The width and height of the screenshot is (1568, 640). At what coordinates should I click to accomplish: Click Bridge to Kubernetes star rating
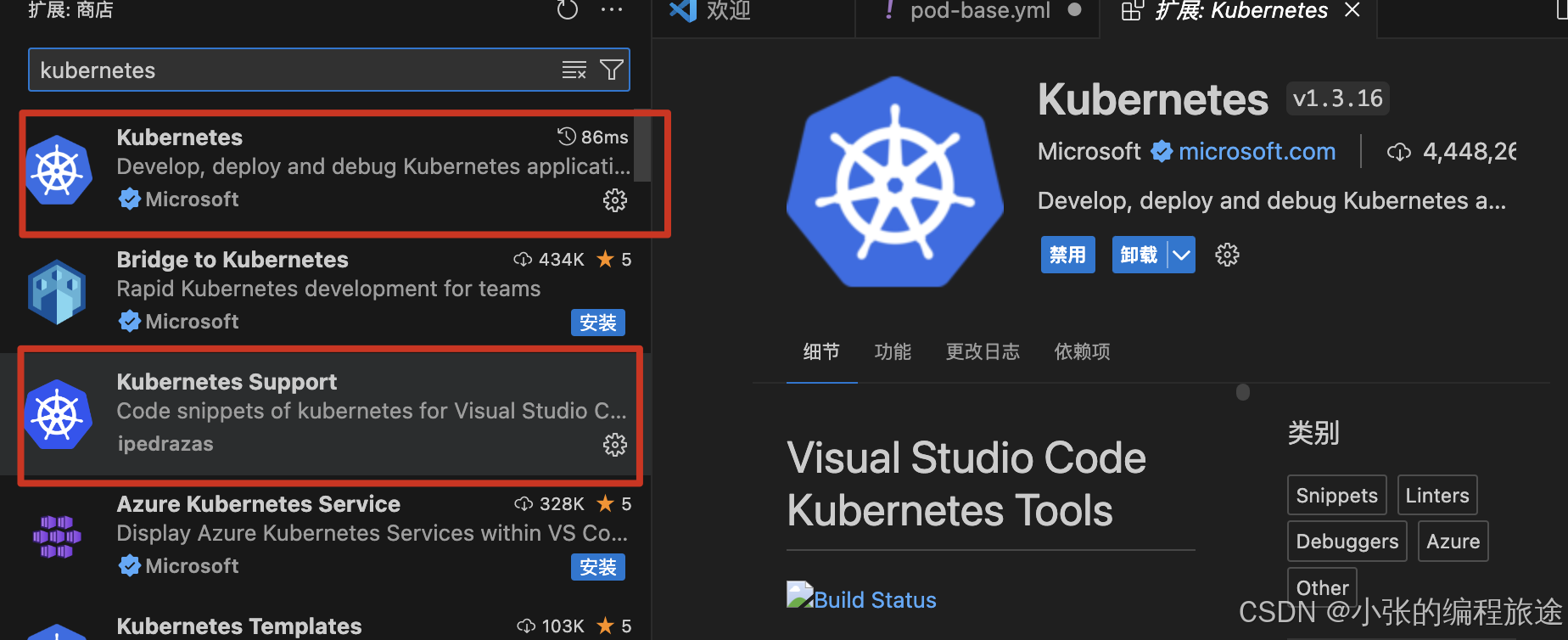coord(614,259)
